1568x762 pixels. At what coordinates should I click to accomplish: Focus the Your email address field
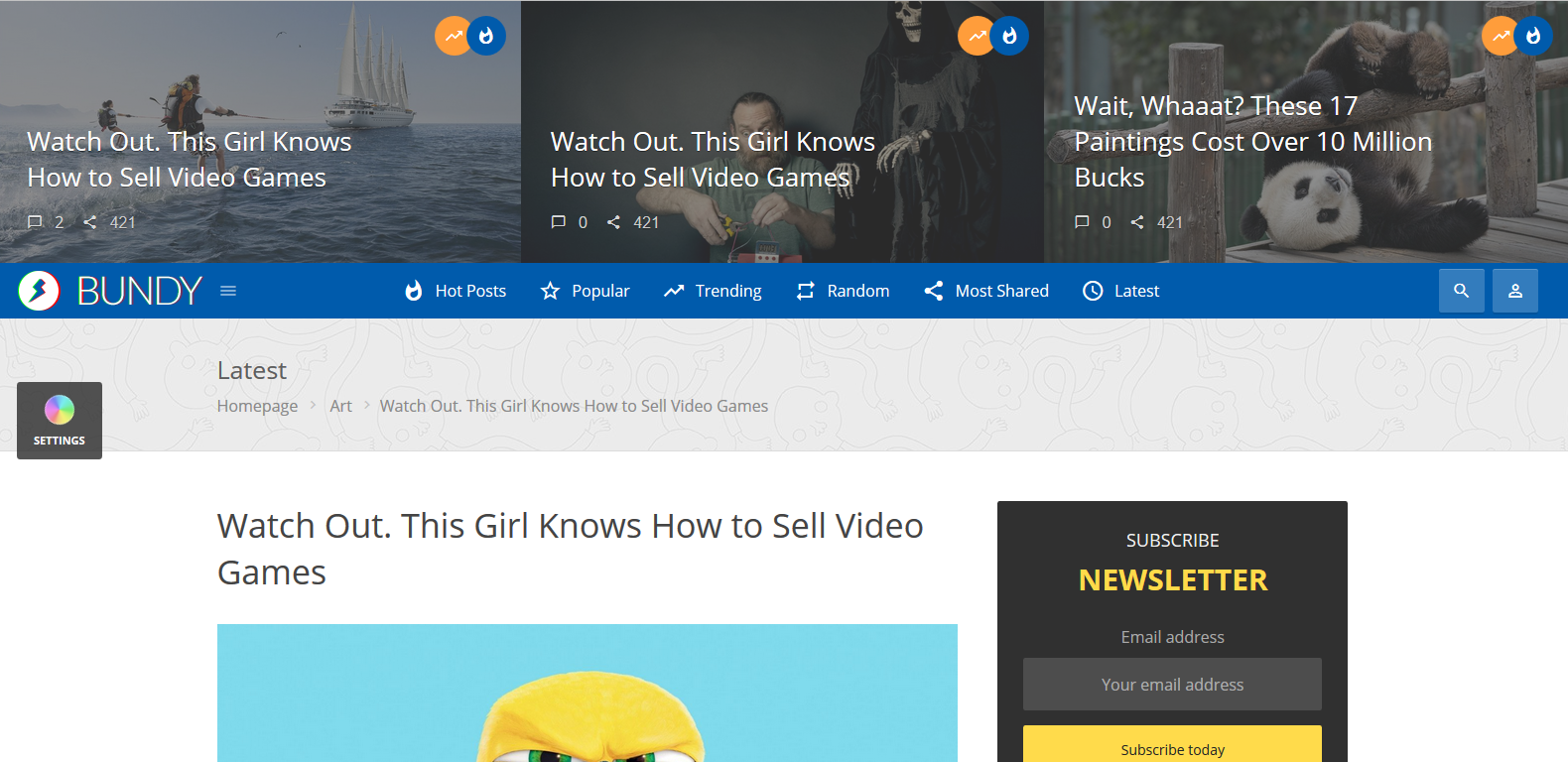click(x=1172, y=685)
